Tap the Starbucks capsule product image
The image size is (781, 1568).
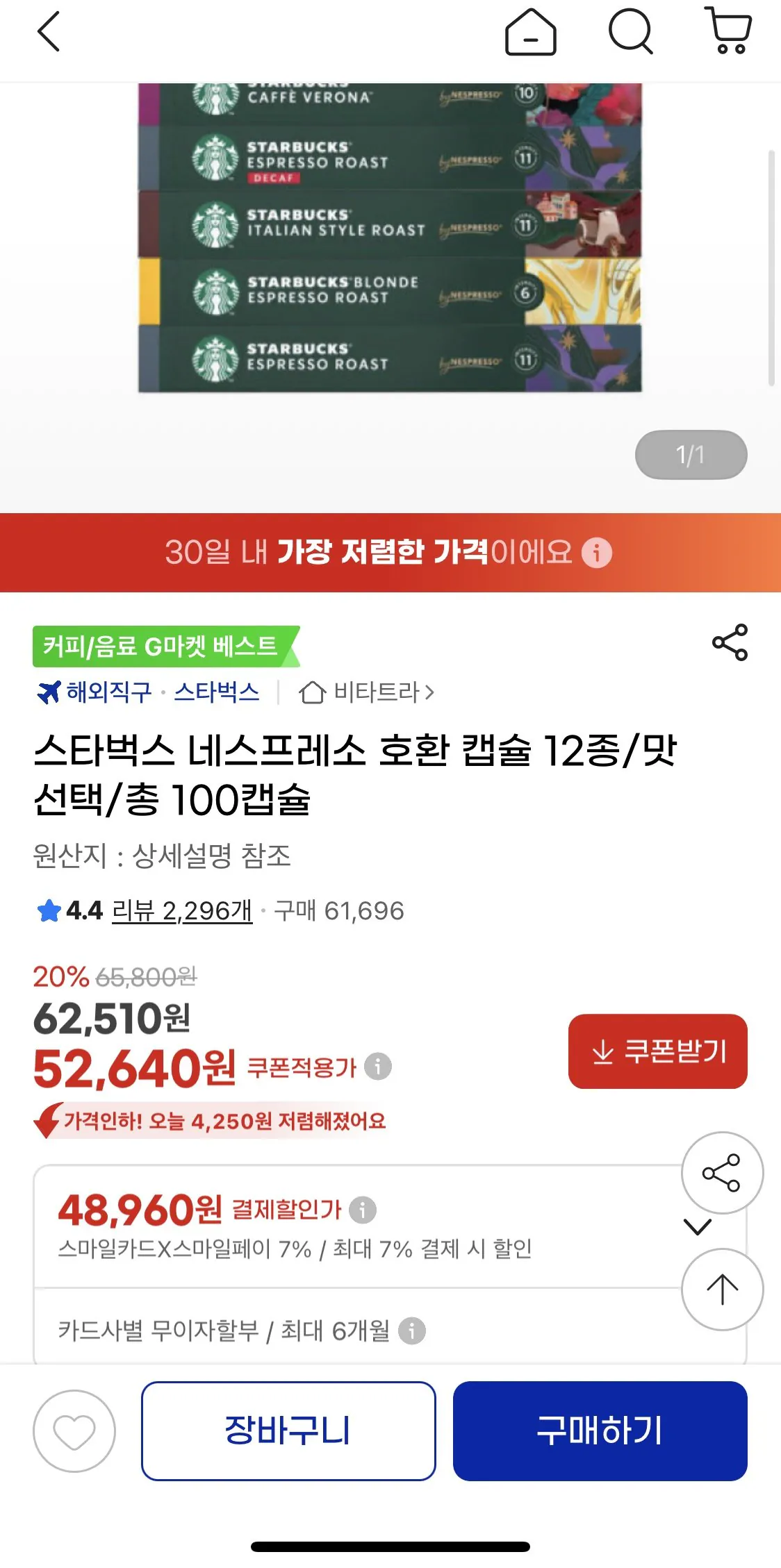pyautogui.click(x=389, y=237)
